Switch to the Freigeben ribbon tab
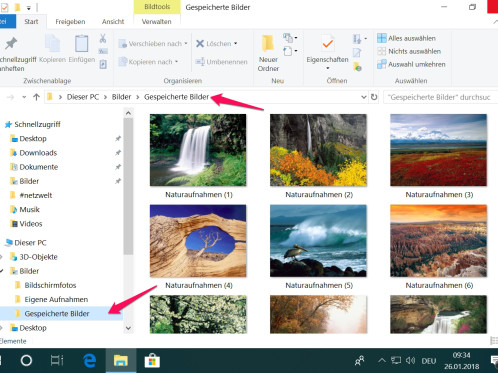Viewport: 498px width, 373px height. 70,22
